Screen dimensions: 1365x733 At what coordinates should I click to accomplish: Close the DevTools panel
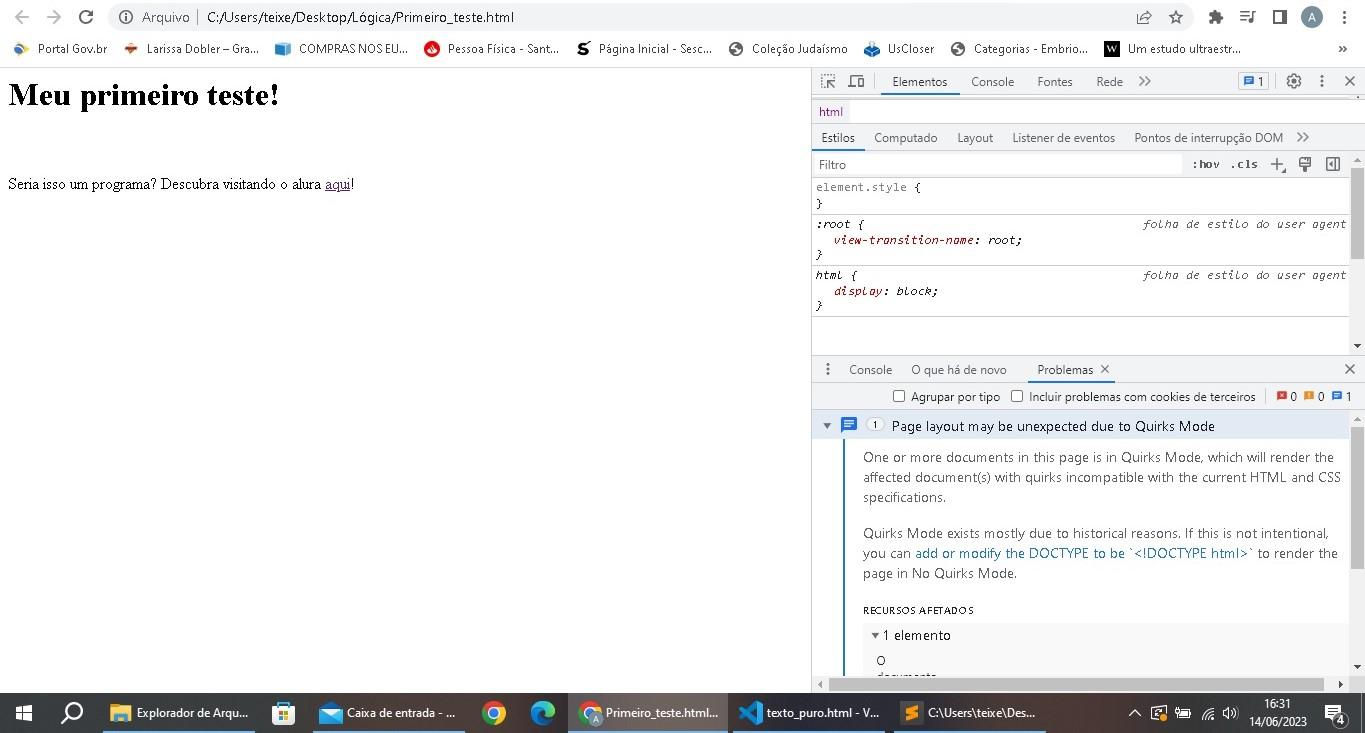point(1349,82)
